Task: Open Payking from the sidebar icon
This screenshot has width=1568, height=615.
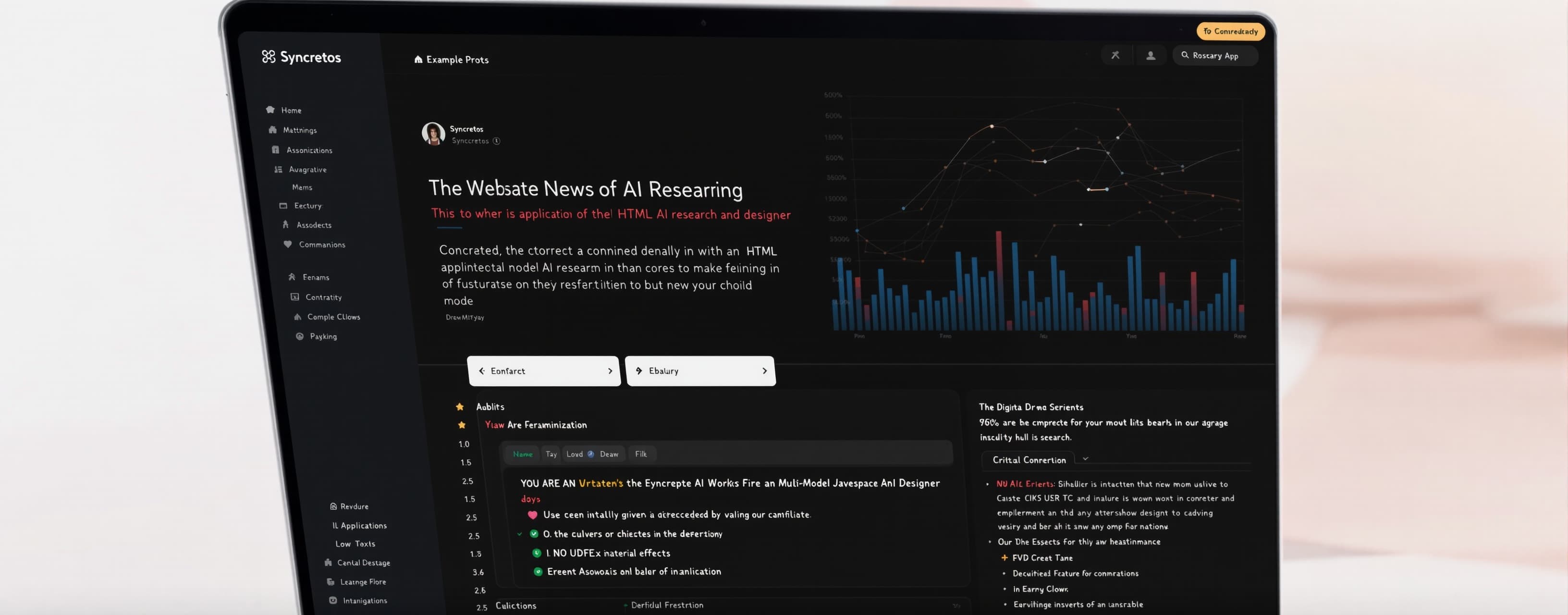Action: [299, 336]
